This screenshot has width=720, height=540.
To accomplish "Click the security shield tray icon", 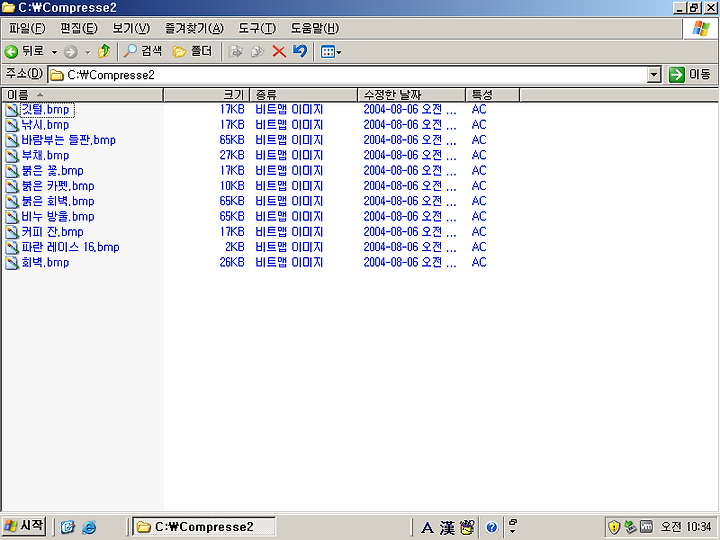I will 614,527.
